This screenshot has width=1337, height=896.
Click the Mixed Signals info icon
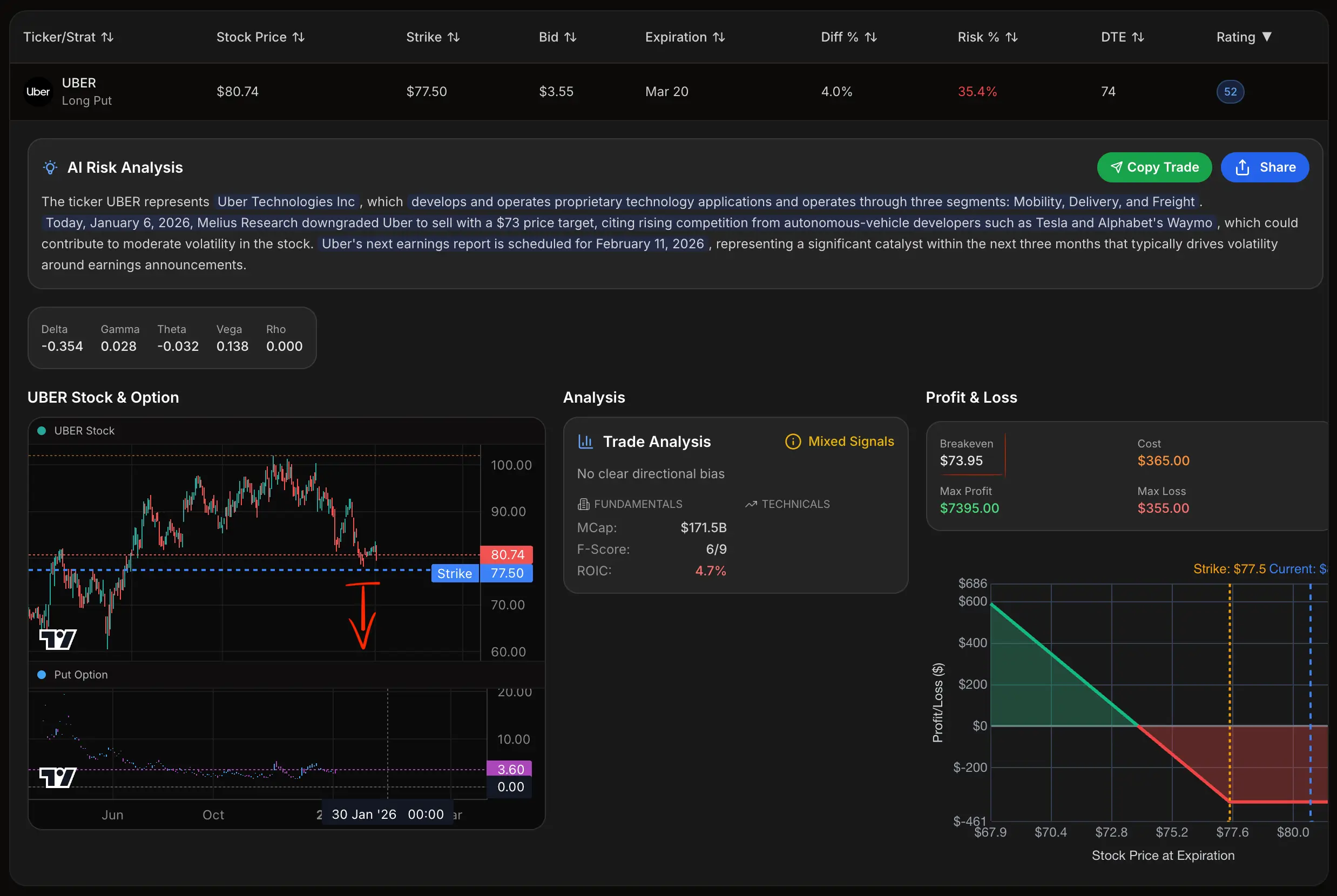click(793, 442)
